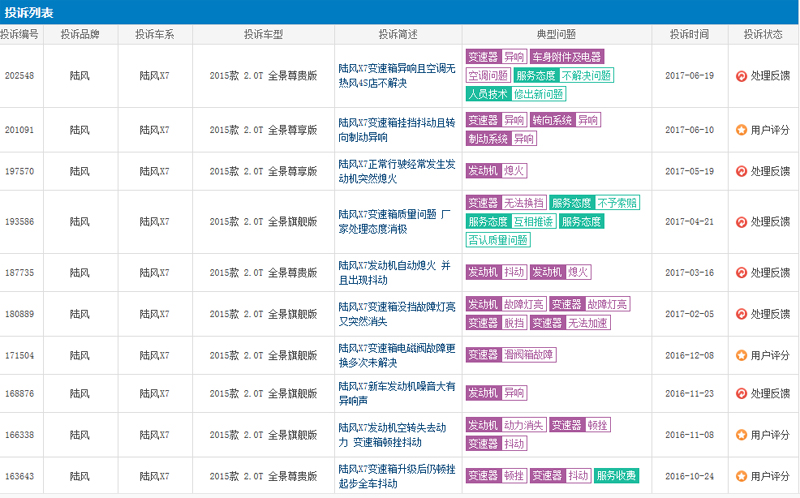The image size is (800, 498).
Task: Click the 服务态度 不解决问题 tag
Action: (x=564, y=76)
